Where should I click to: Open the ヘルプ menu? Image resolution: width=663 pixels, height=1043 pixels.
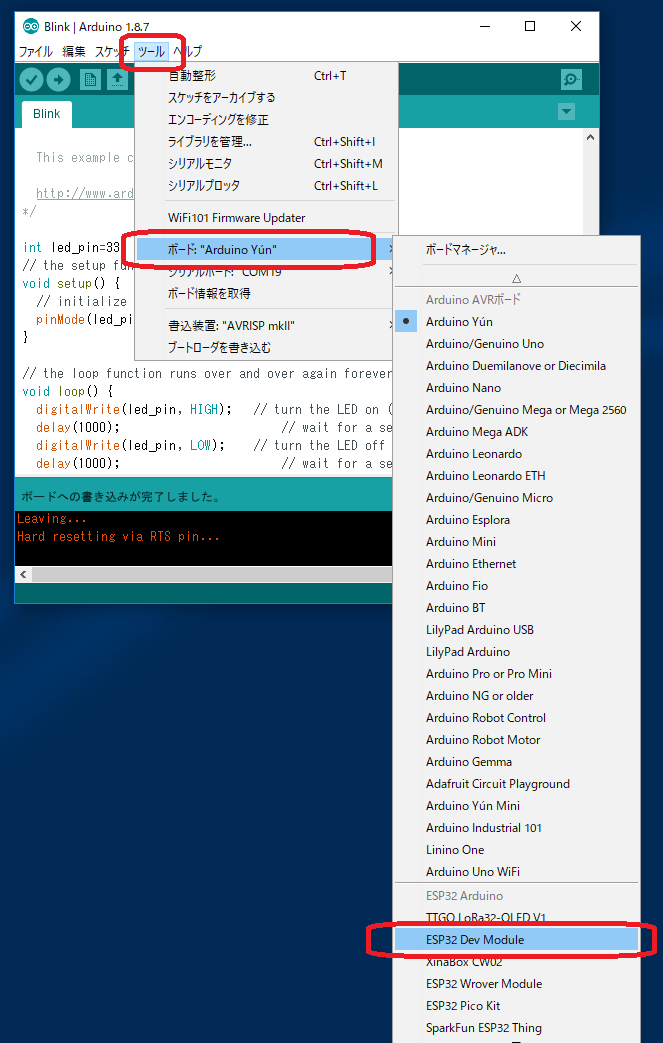click(x=187, y=51)
